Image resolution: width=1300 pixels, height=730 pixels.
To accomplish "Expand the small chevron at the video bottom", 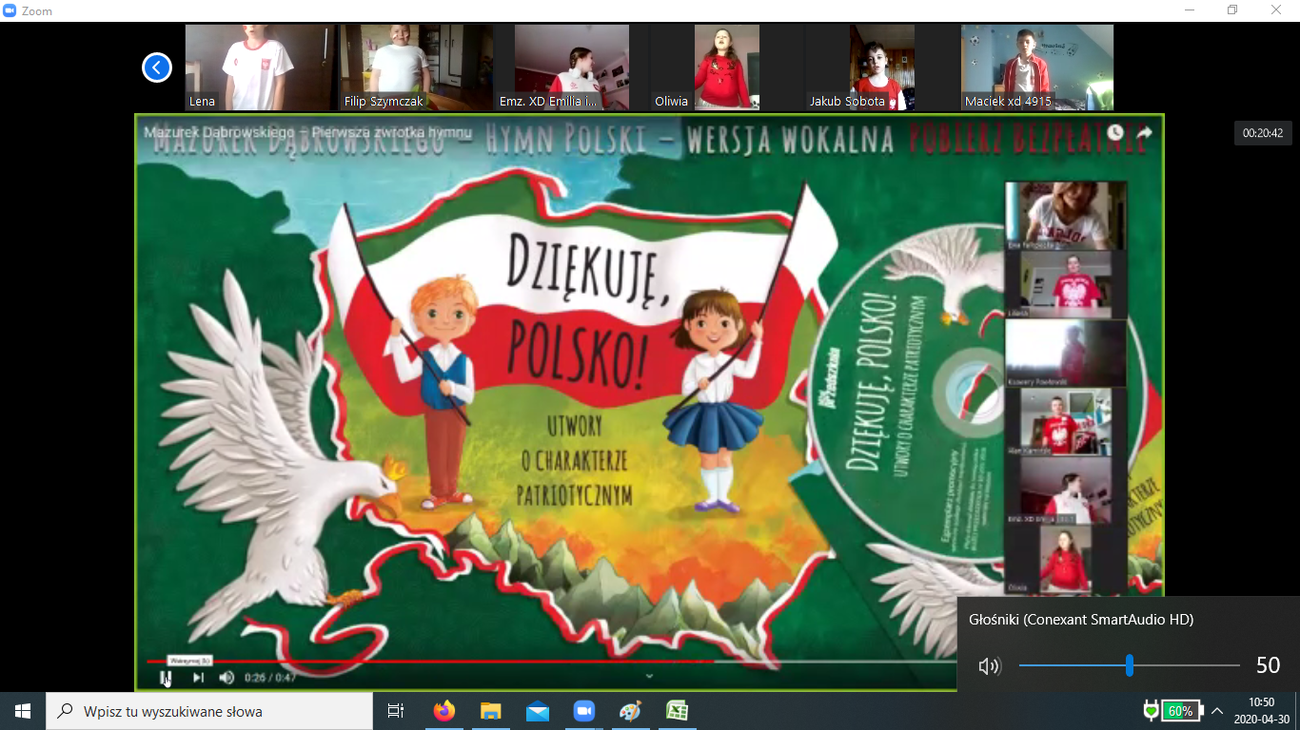I will (649, 676).
